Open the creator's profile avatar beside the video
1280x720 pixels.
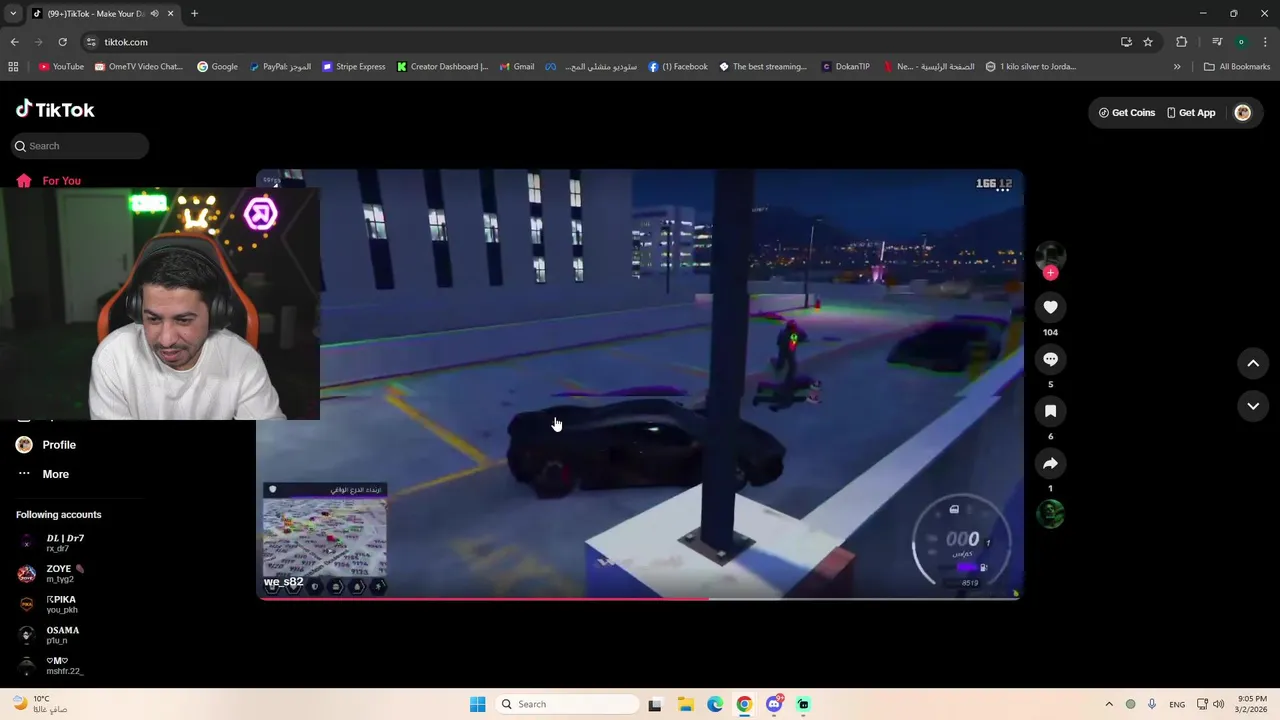(1050, 256)
